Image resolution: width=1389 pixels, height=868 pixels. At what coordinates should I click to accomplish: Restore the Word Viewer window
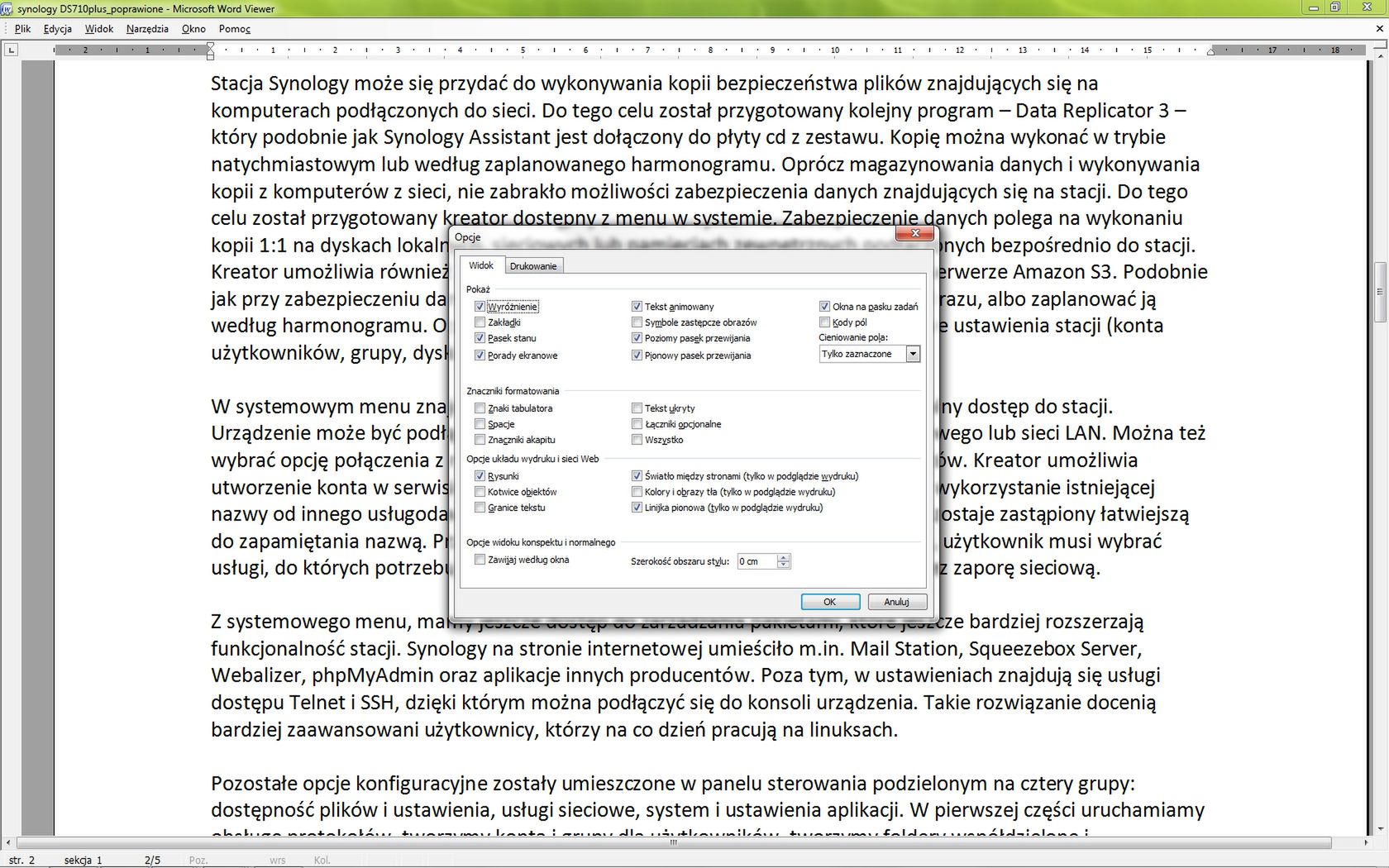point(1334,7)
